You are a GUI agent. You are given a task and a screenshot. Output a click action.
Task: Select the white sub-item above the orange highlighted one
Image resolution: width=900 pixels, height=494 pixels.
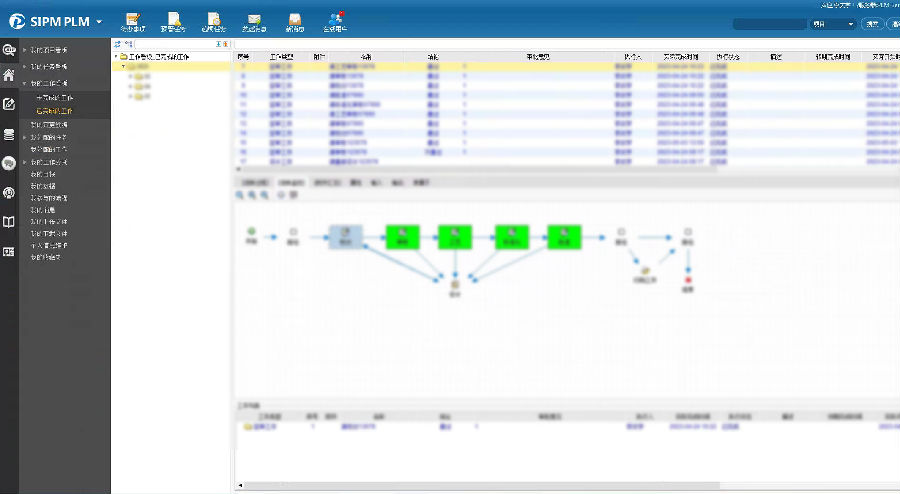(55, 98)
